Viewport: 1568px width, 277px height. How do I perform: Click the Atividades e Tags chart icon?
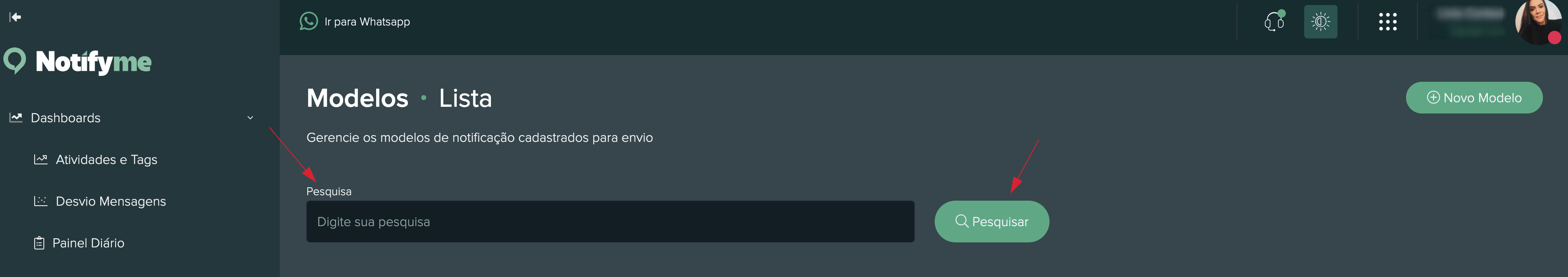point(40,159)
